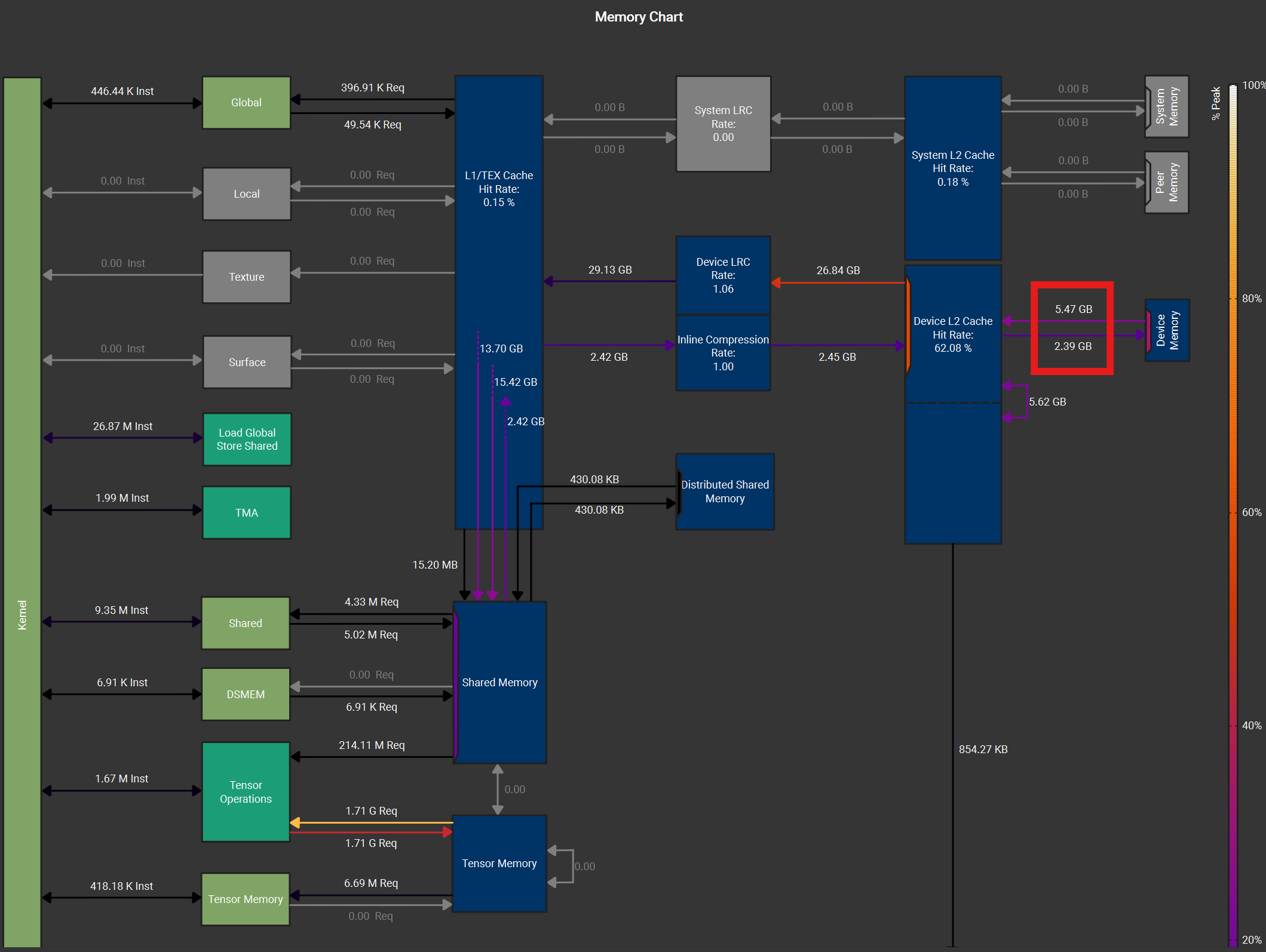Image resolution: width=1266 pixels, height=952 pixels.
Task: Select the System LRC rate box
Action: [x=723, y=124]
